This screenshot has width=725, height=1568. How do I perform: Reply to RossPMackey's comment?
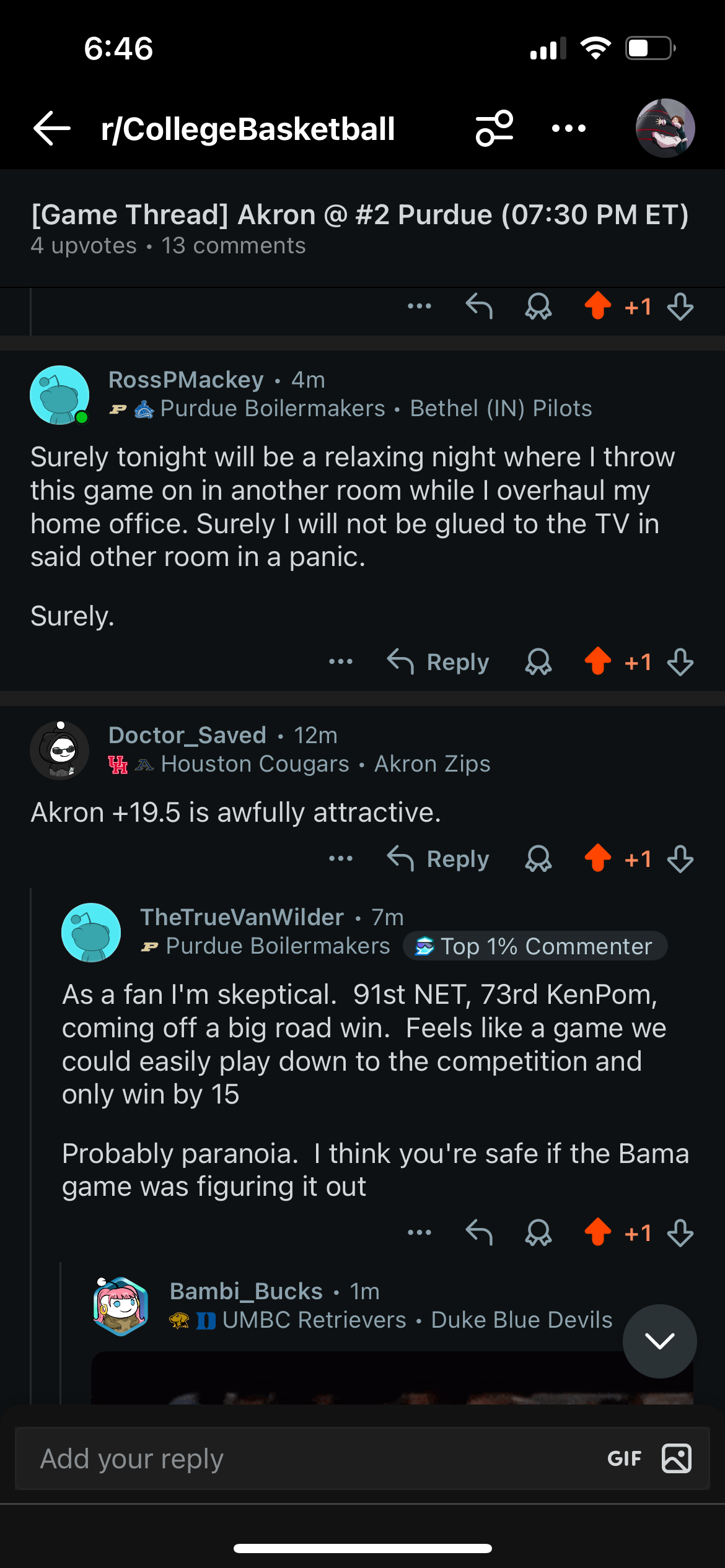tap(439, 662)
